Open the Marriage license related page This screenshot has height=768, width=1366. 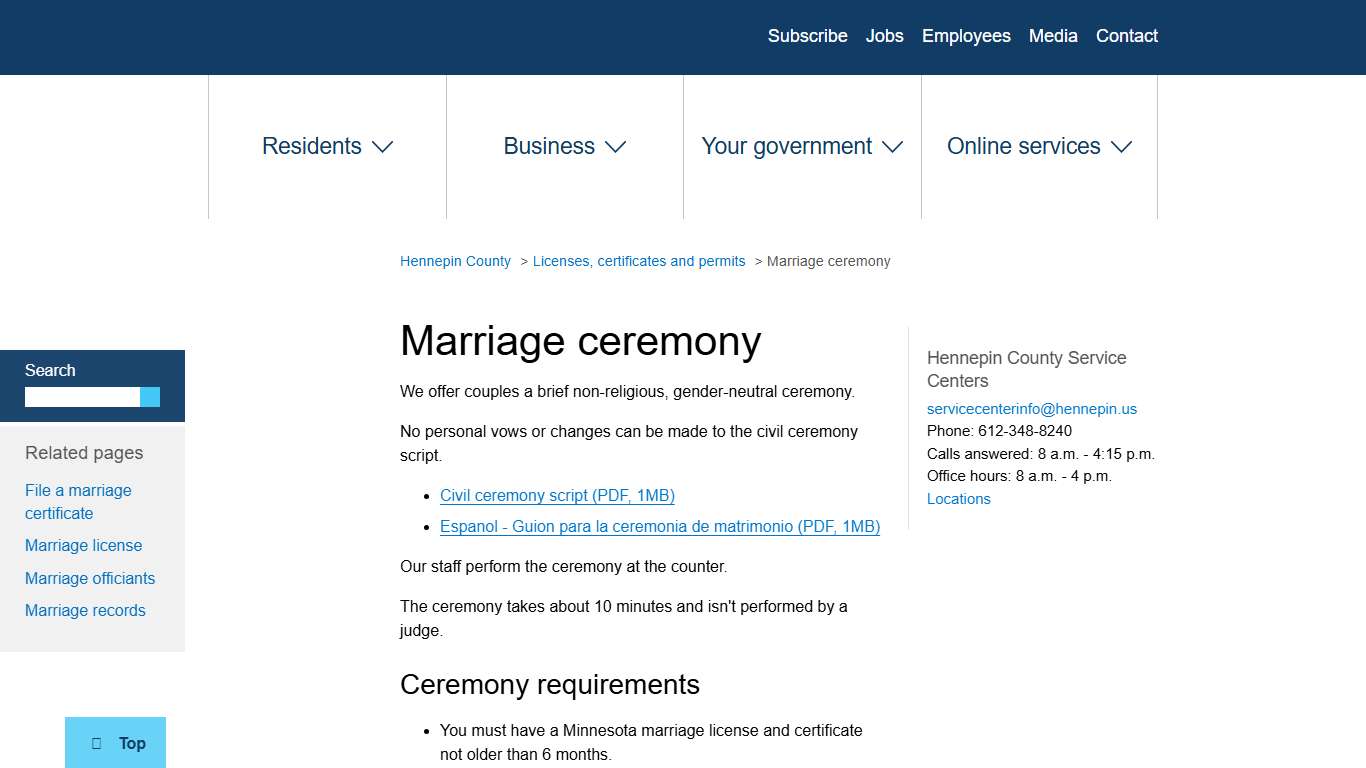[83, 545]
